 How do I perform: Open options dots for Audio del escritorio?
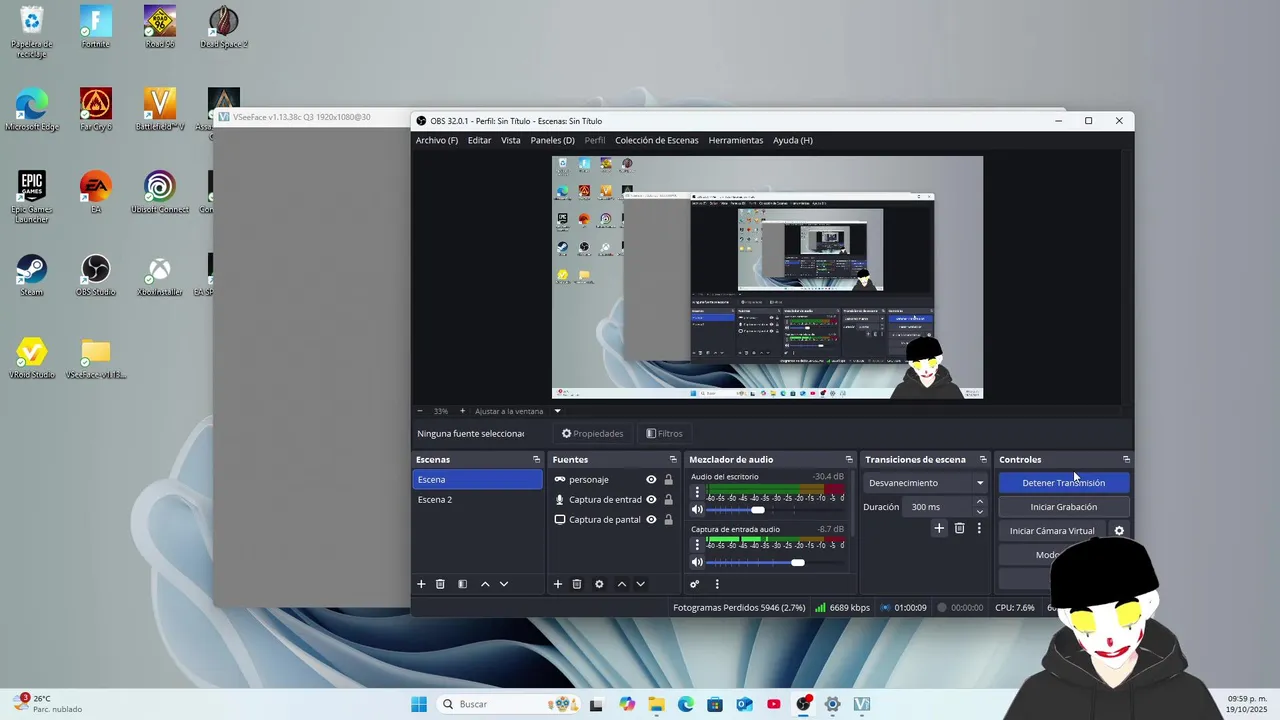click(697, 492)
